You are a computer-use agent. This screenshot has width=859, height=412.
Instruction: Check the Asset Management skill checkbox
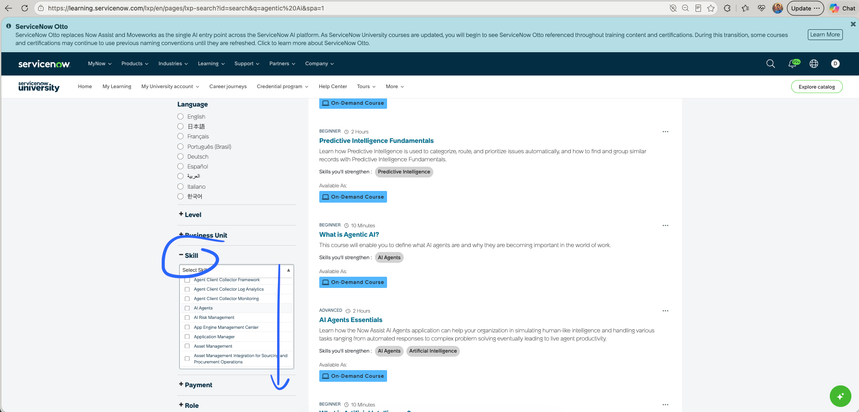point(187,346)
